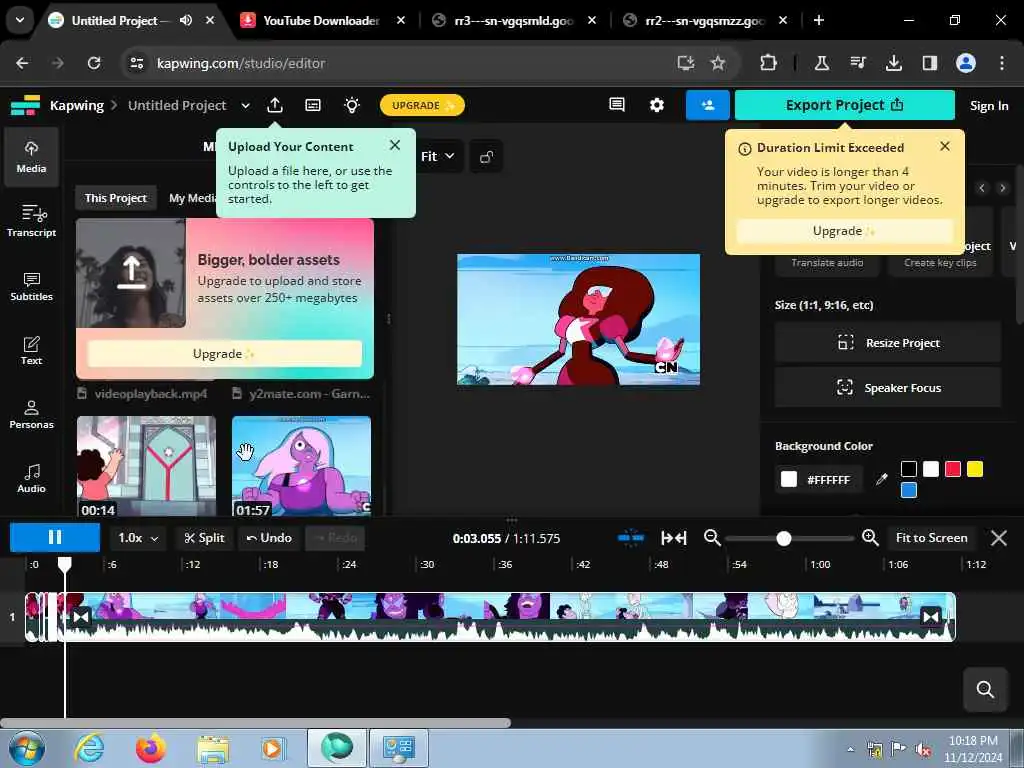Bookmark page with the star icon
This screenshot has width=1024, height=768.
[x=718, y=63]
